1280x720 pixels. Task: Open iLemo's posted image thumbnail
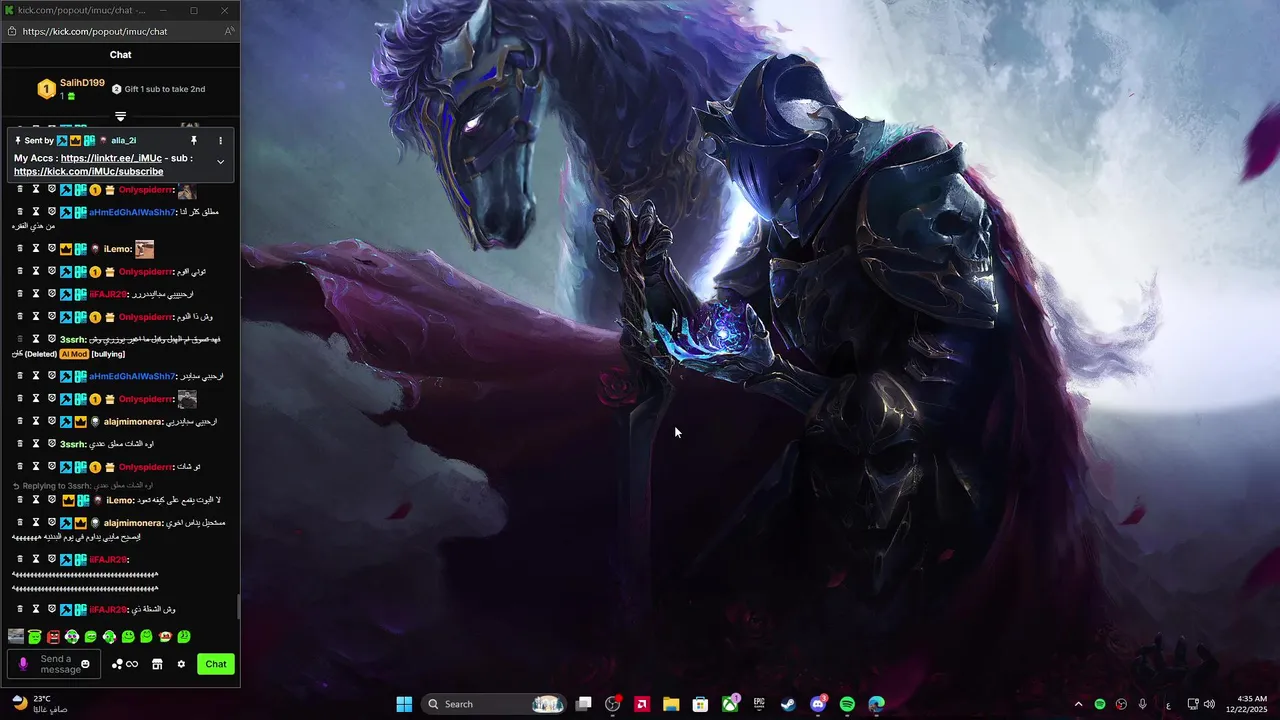coord(145,249)
